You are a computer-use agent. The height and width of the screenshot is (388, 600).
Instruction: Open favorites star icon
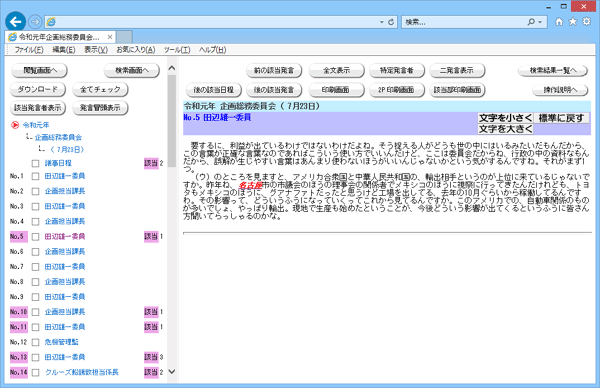pyautogui.click(x=573, y=21)
